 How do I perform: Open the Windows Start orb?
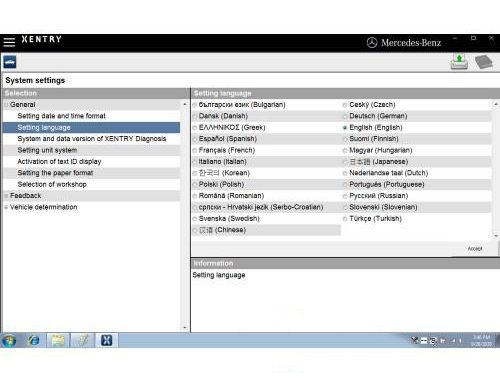9,341
